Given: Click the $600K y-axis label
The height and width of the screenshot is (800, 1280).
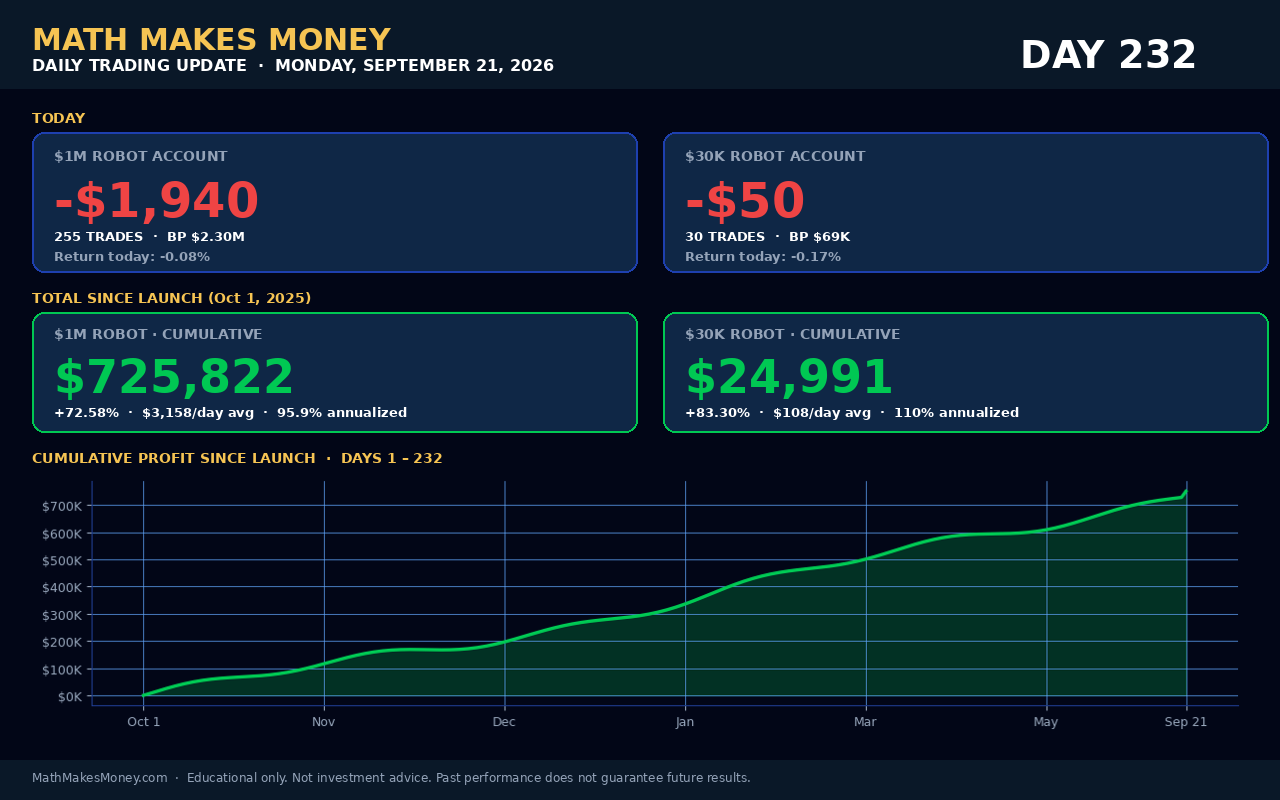Looking at the screenshot, I should pos(62,533).
